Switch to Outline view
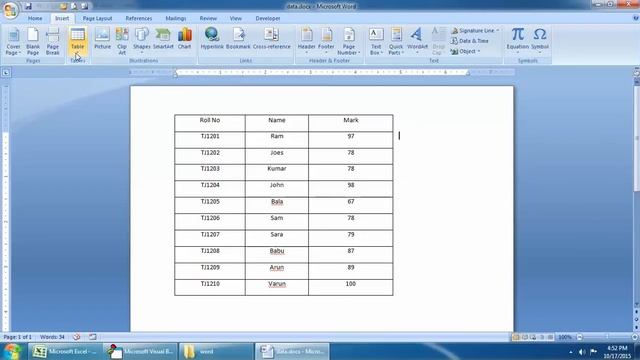This screenshot has width=640, height=360. point(542,337)
